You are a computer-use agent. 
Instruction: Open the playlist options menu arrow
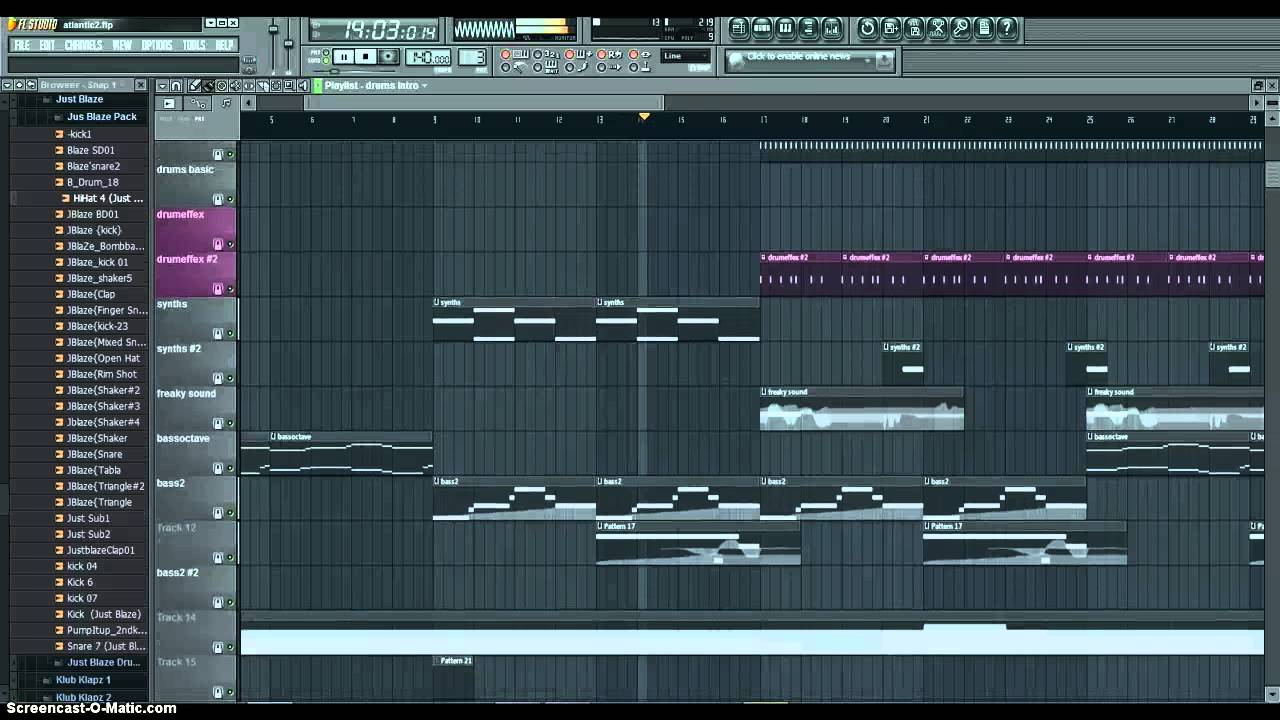coord(163,86)
